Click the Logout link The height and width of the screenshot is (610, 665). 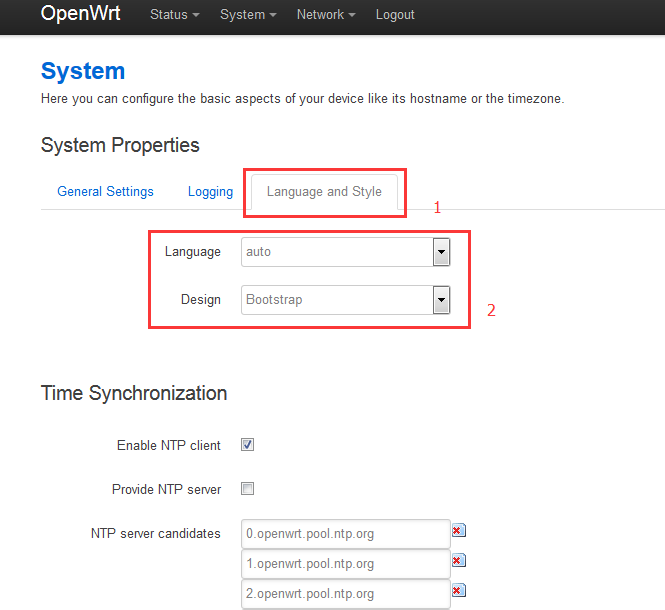click(395, 15)
